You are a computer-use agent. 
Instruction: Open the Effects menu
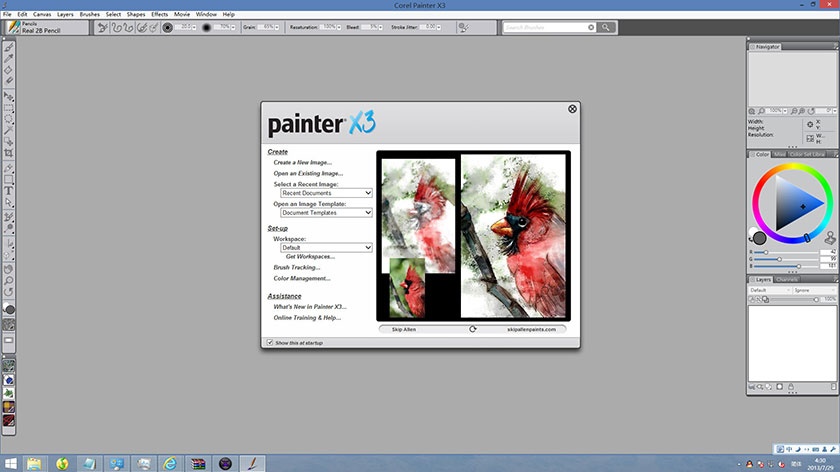click(x=159, y=14)
